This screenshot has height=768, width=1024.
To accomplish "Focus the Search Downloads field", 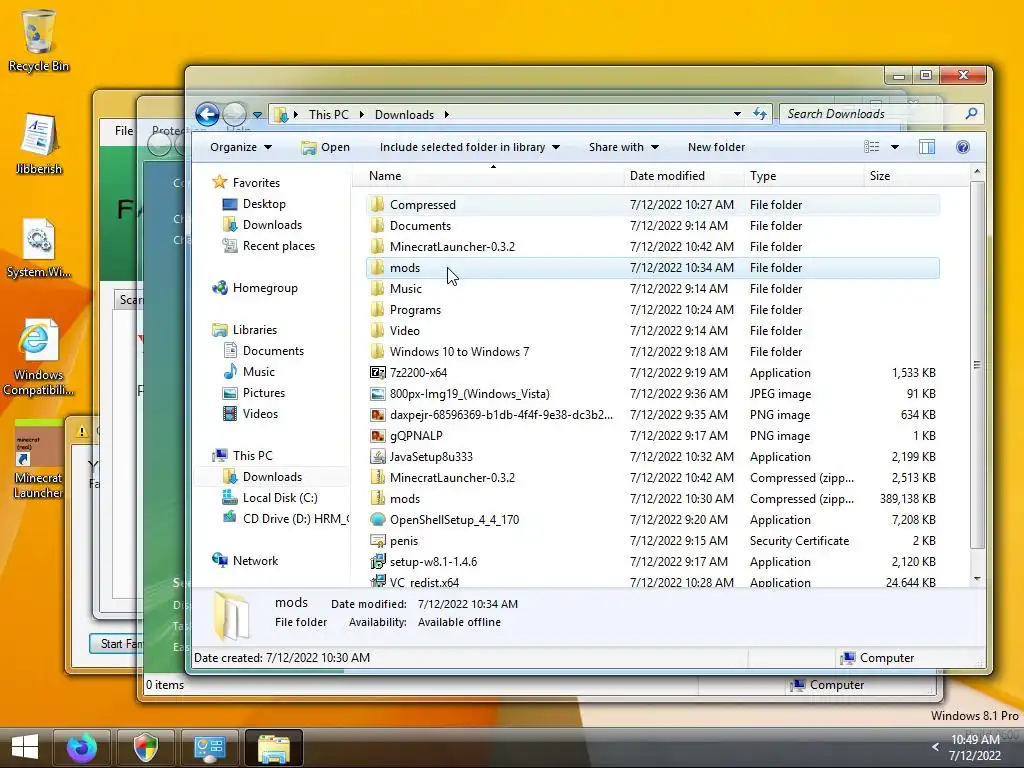I will 872,114.
